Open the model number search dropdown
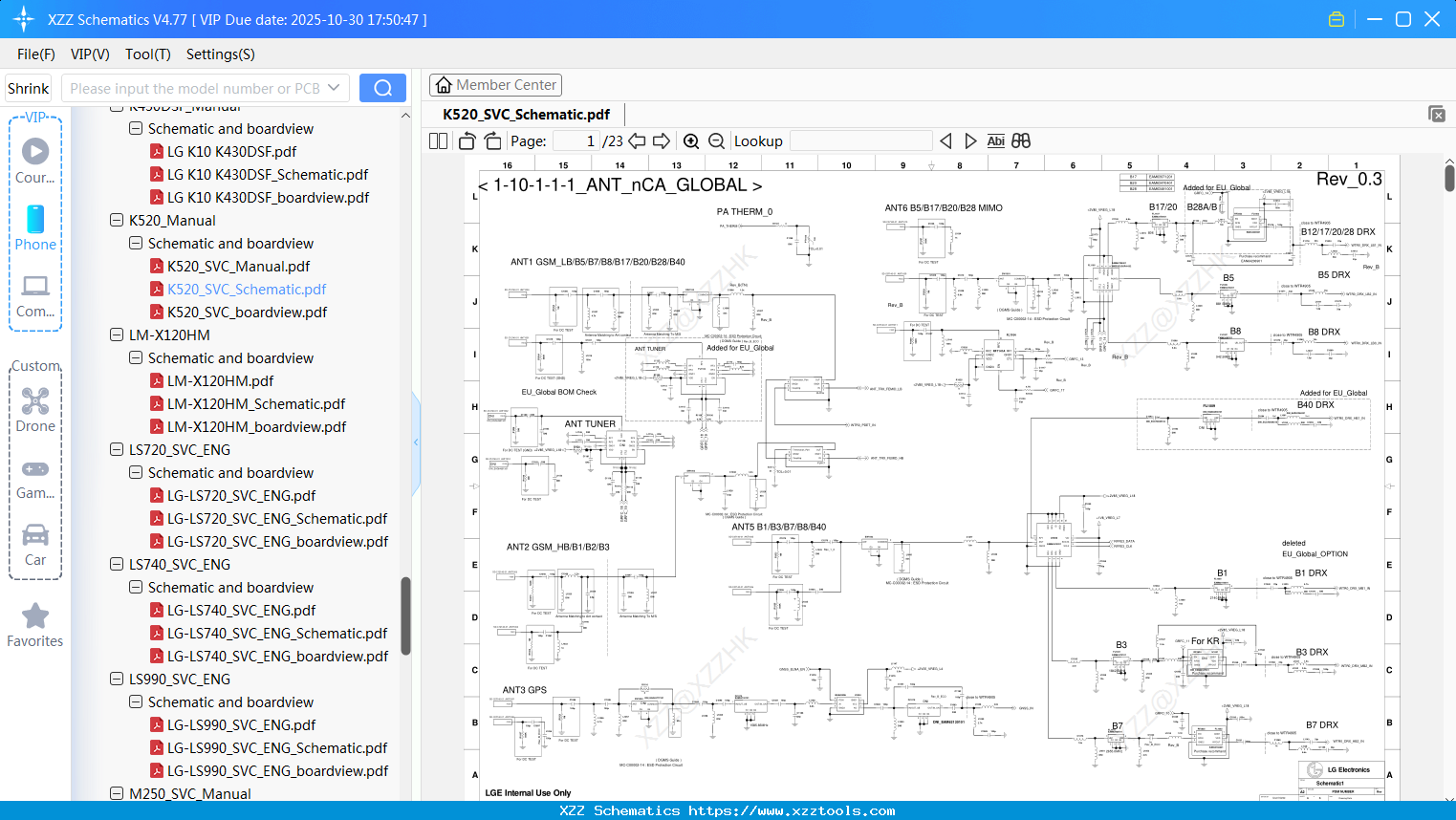Image resolution: width=1456 pixels, height=820 pixels. click(336, 86)
